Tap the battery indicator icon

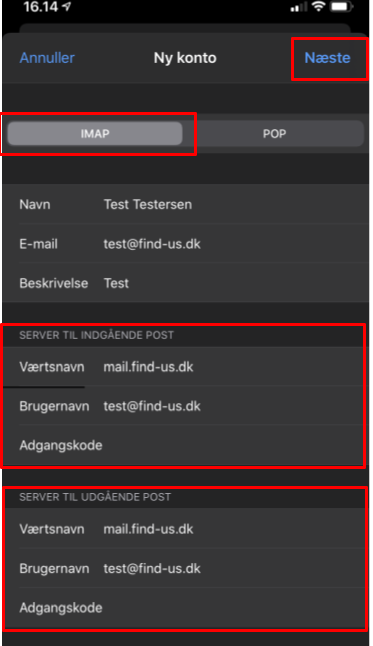click(341, 7)
